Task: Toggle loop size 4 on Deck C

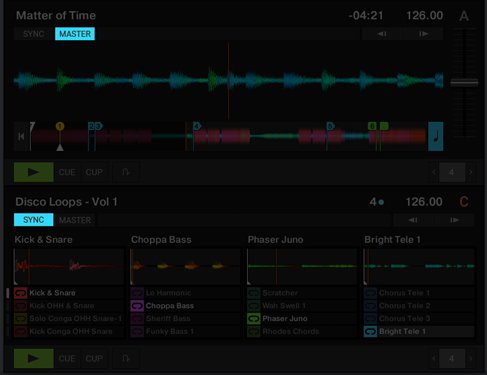Action: (x=452, y=359)
